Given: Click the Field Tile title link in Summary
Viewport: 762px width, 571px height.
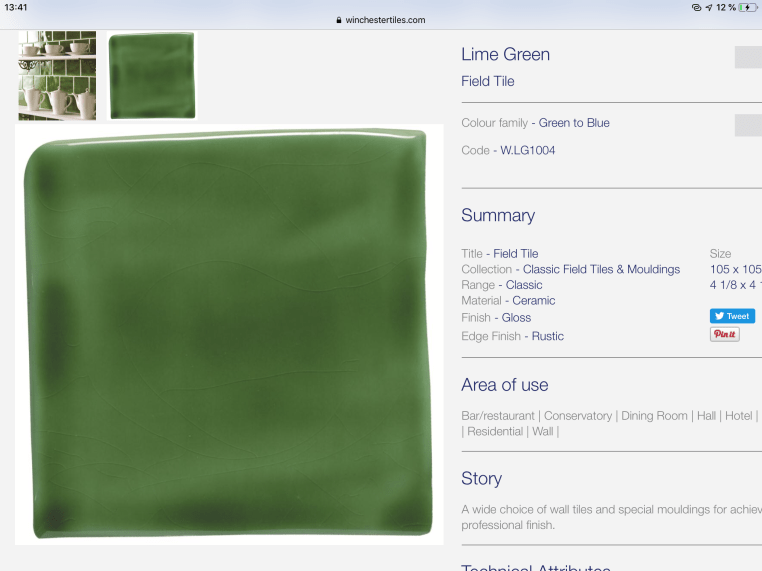Looking at the screenshot, I should coord(515,254).
